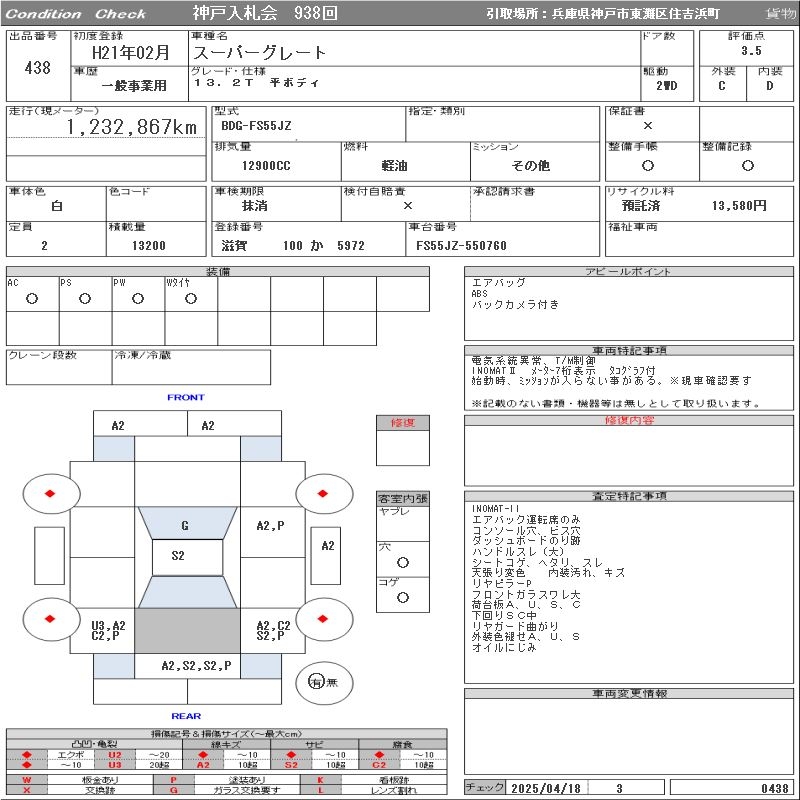Click the circled 有 spare tire mark

(316, 682)
